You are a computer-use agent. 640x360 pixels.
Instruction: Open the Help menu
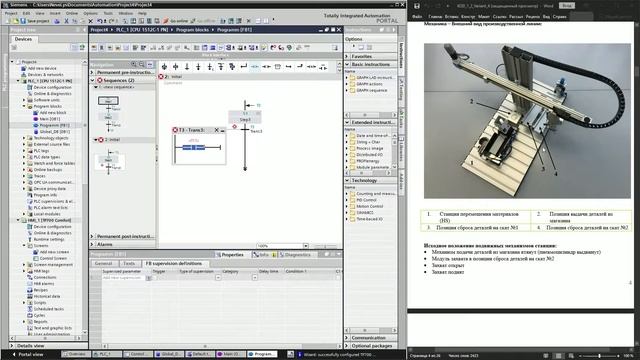click(142, 13)
